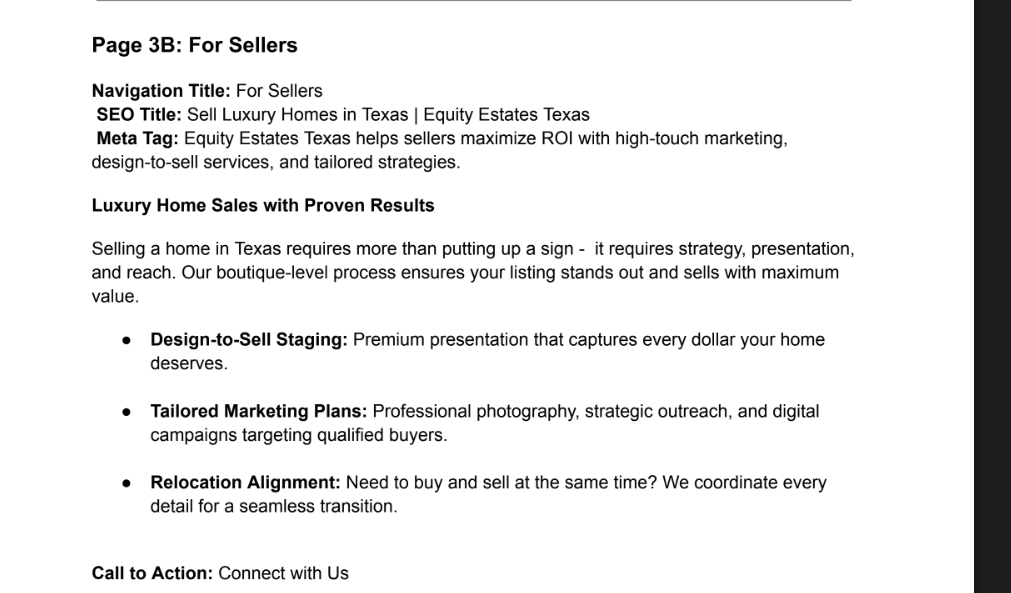Click the bullet before Design-to-Sell Staging

point(126,340)
